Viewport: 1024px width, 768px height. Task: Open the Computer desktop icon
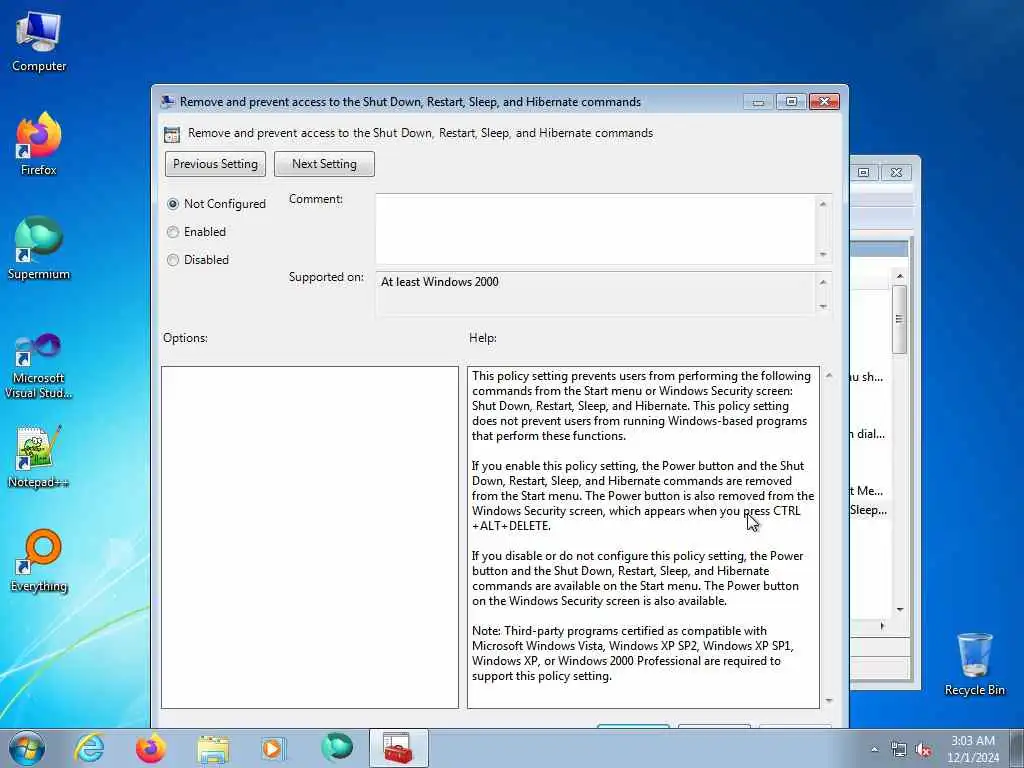[x=39, y=40]
